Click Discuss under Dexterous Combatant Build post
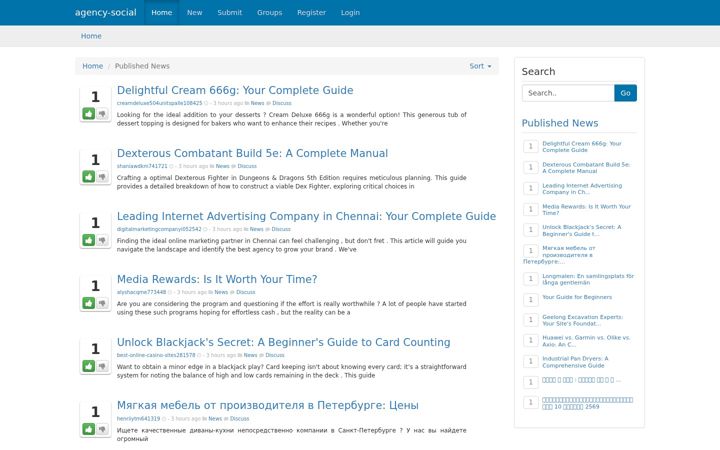The image size is (720, 450). 247,166
